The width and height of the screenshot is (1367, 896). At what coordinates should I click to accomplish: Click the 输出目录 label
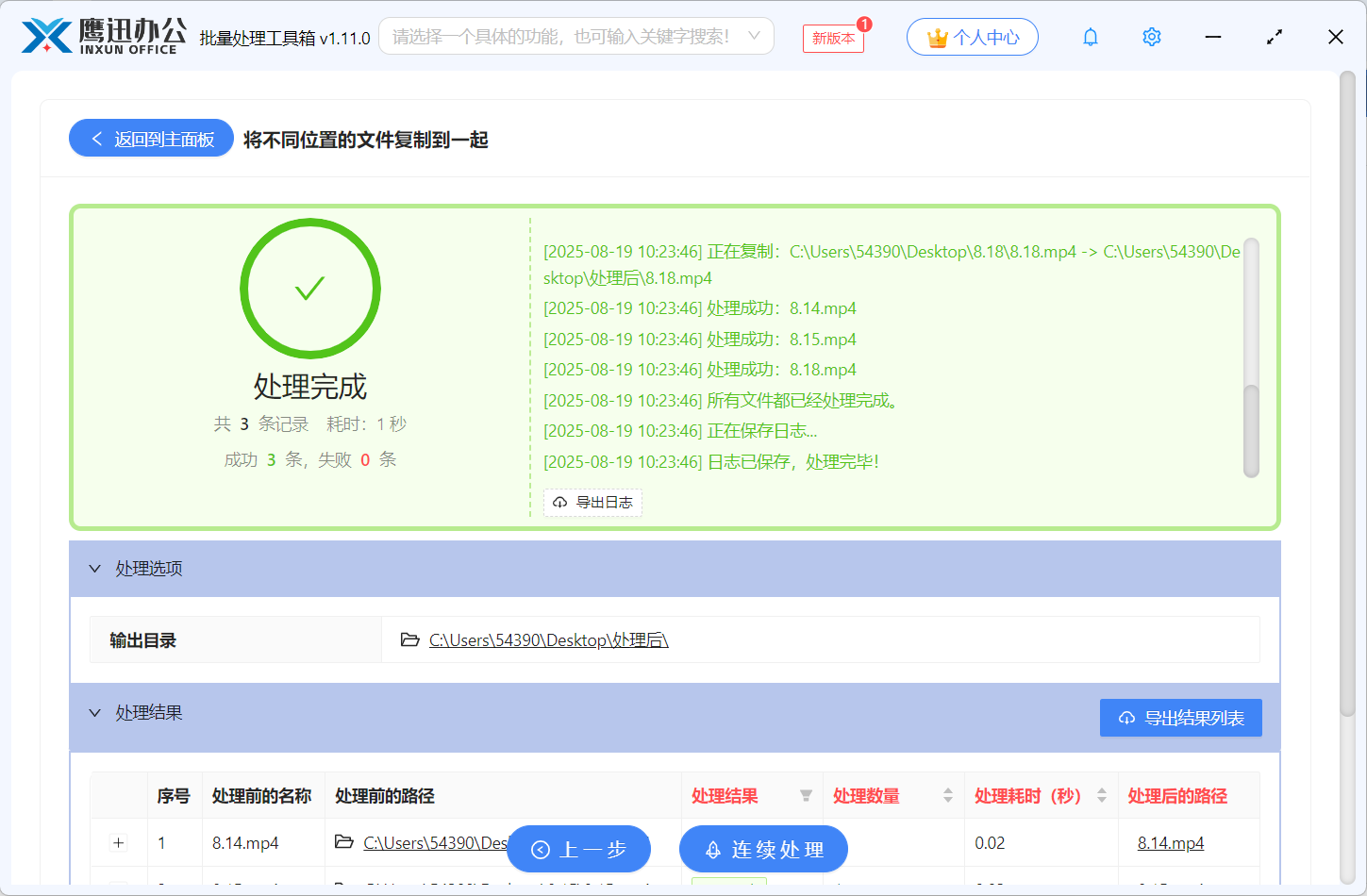click(x=143, y=640)
